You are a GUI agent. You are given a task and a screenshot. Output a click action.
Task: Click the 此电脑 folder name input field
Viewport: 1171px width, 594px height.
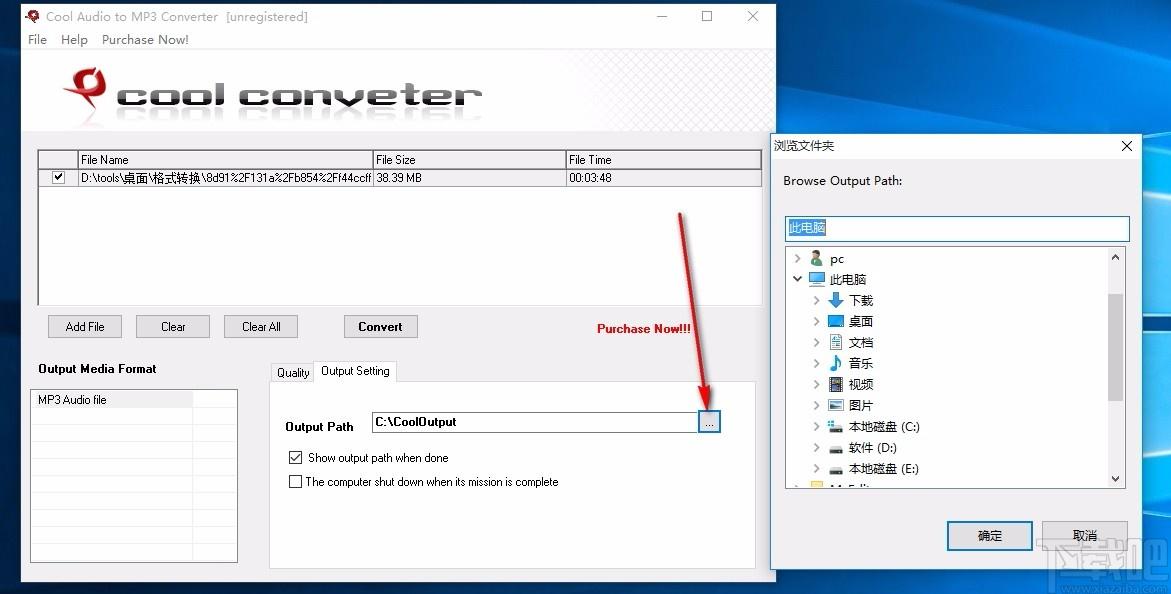point(957,228)
